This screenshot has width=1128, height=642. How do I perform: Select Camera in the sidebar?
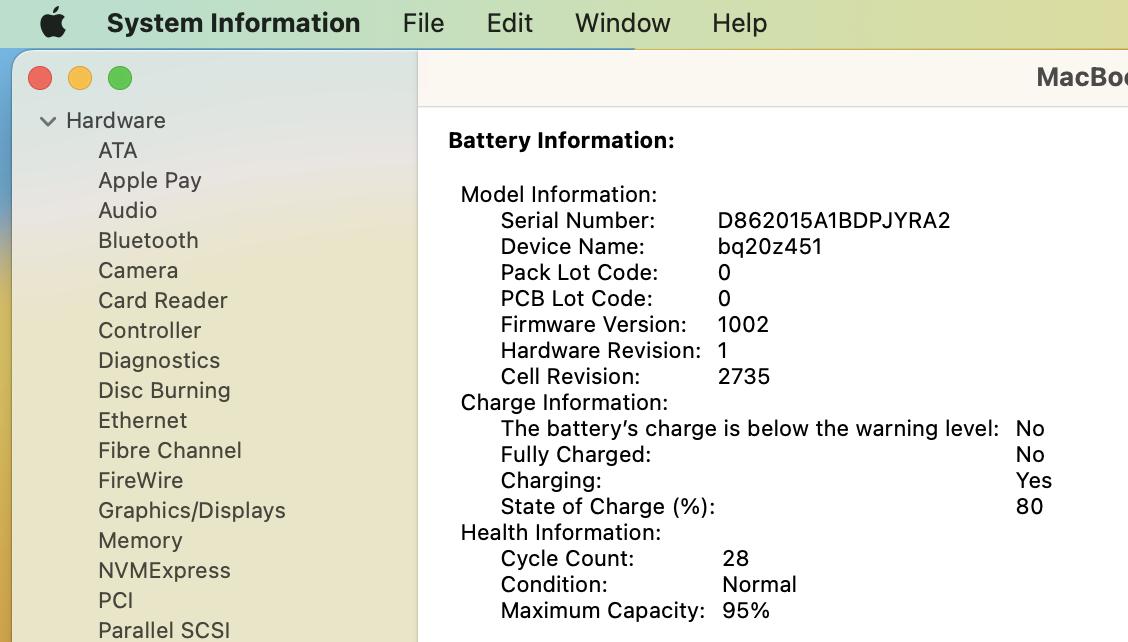coord(138,270)
